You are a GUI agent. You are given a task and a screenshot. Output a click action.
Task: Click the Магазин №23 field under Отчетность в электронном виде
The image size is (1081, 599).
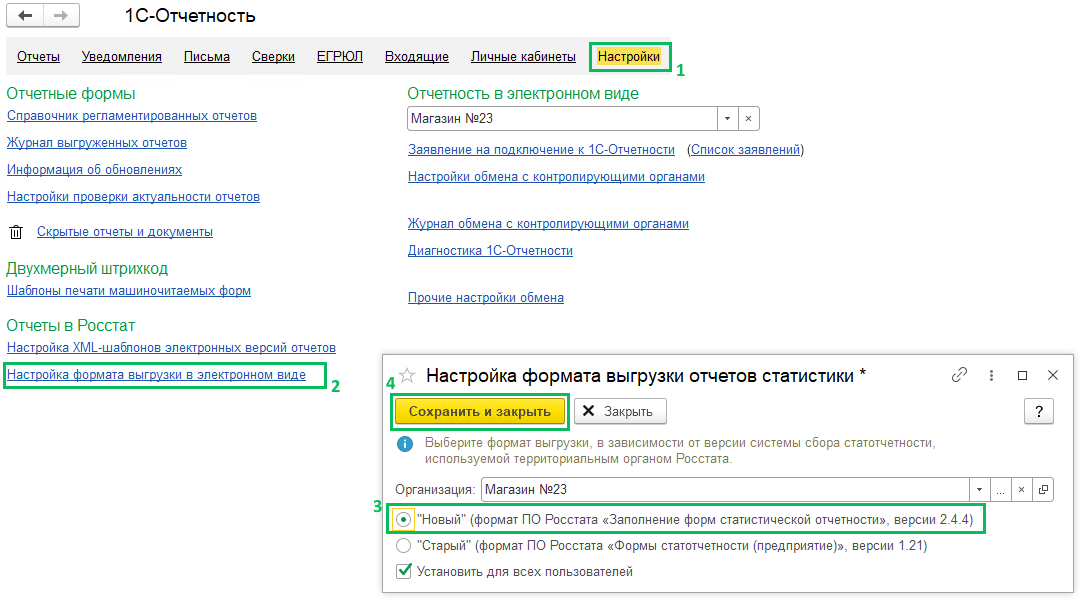562,119
